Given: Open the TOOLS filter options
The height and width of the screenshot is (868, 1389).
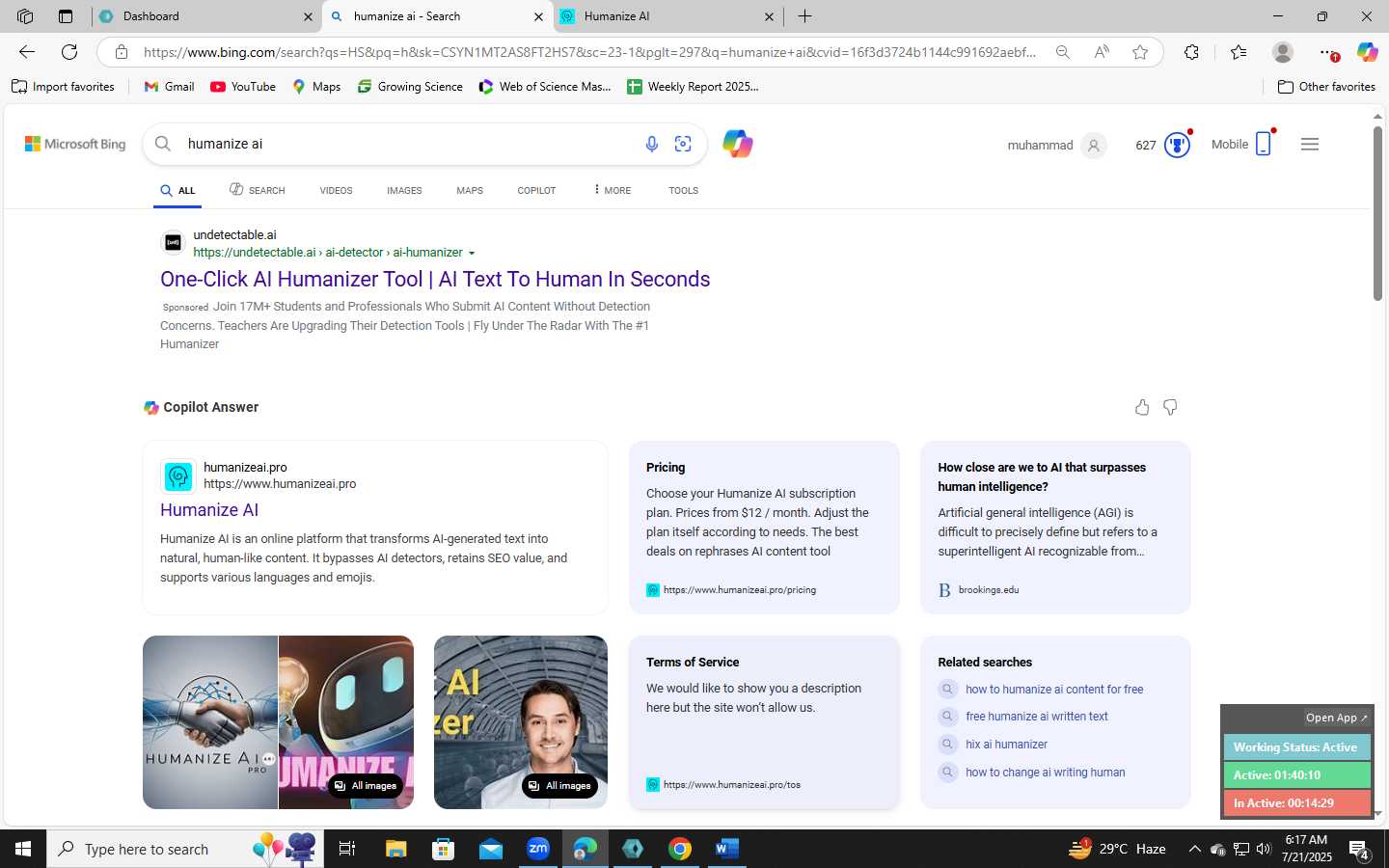Looking at the screenshot, I should coord(683,191).
